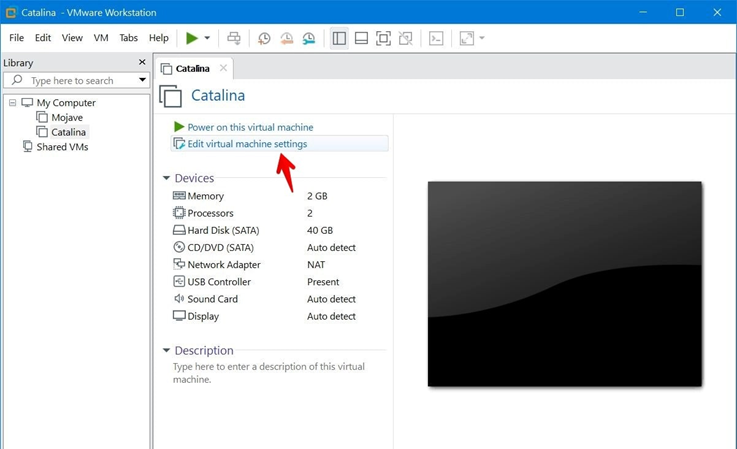Click the Processors device icon
This screenshot has height=449, width=737.
click(x=179, y=213)
